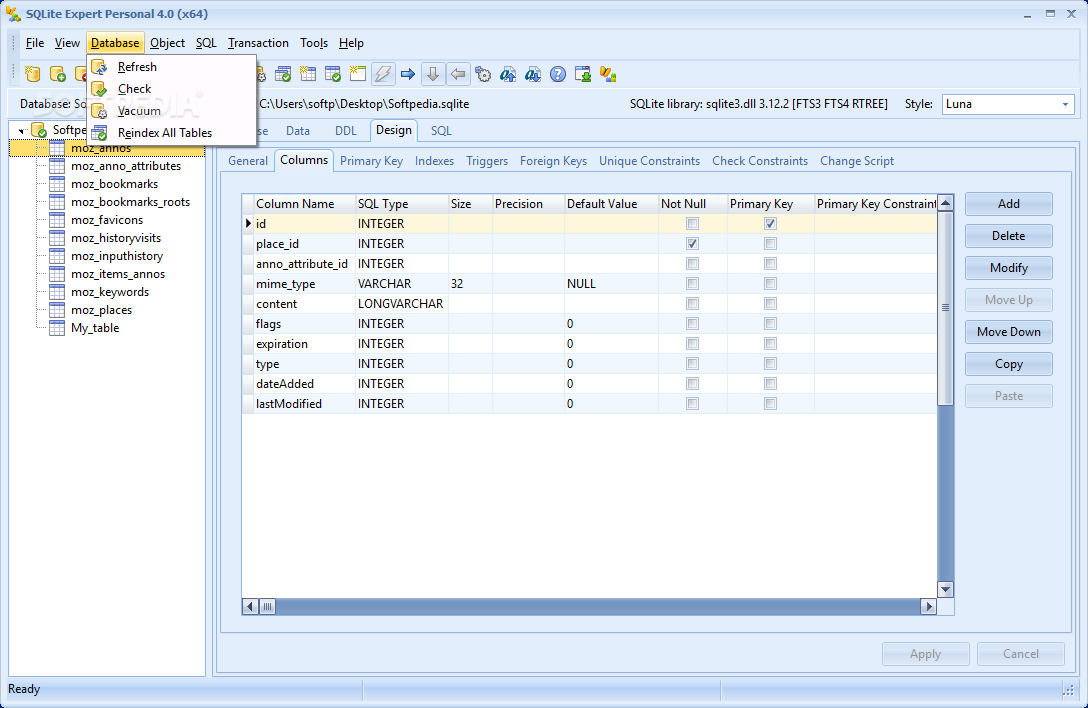The width and height of the screenshot is (1088, 708).
Task: Click the Check menu item icon
Action: [100, 89]
